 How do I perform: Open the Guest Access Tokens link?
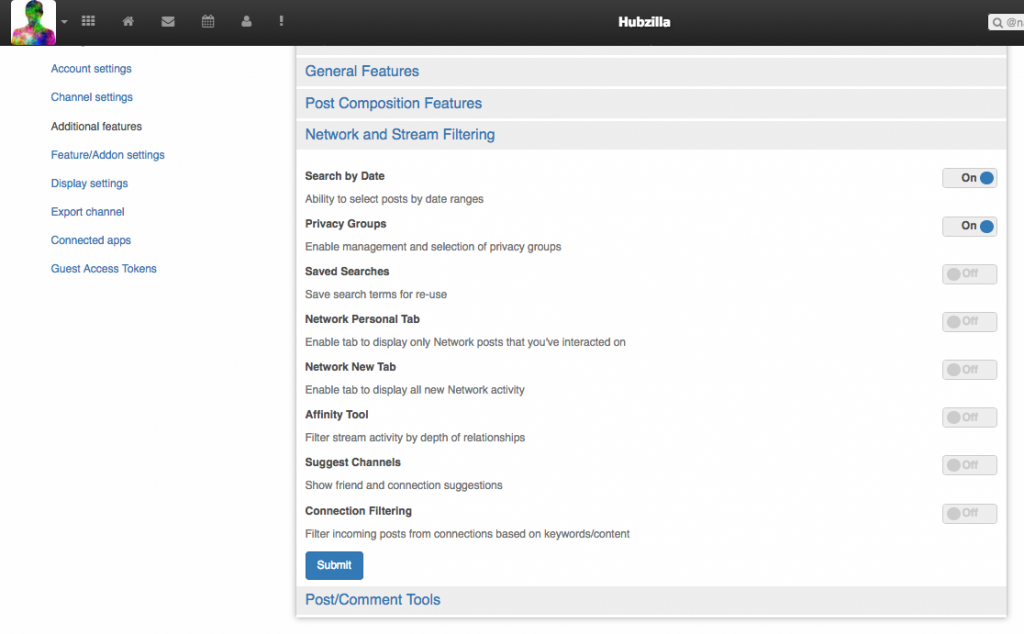[104, 269]
